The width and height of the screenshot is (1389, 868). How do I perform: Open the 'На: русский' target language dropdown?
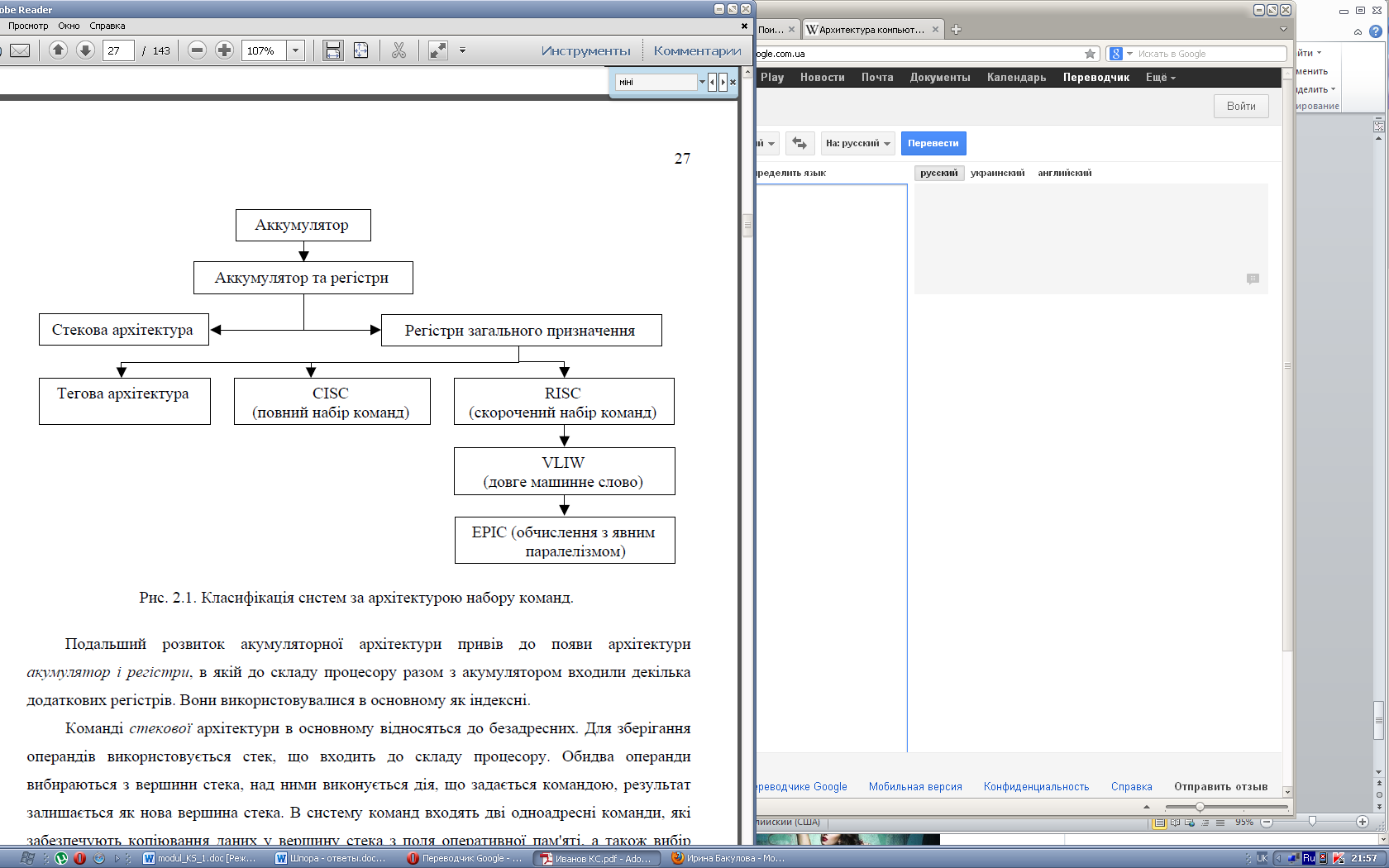point(857,143)
